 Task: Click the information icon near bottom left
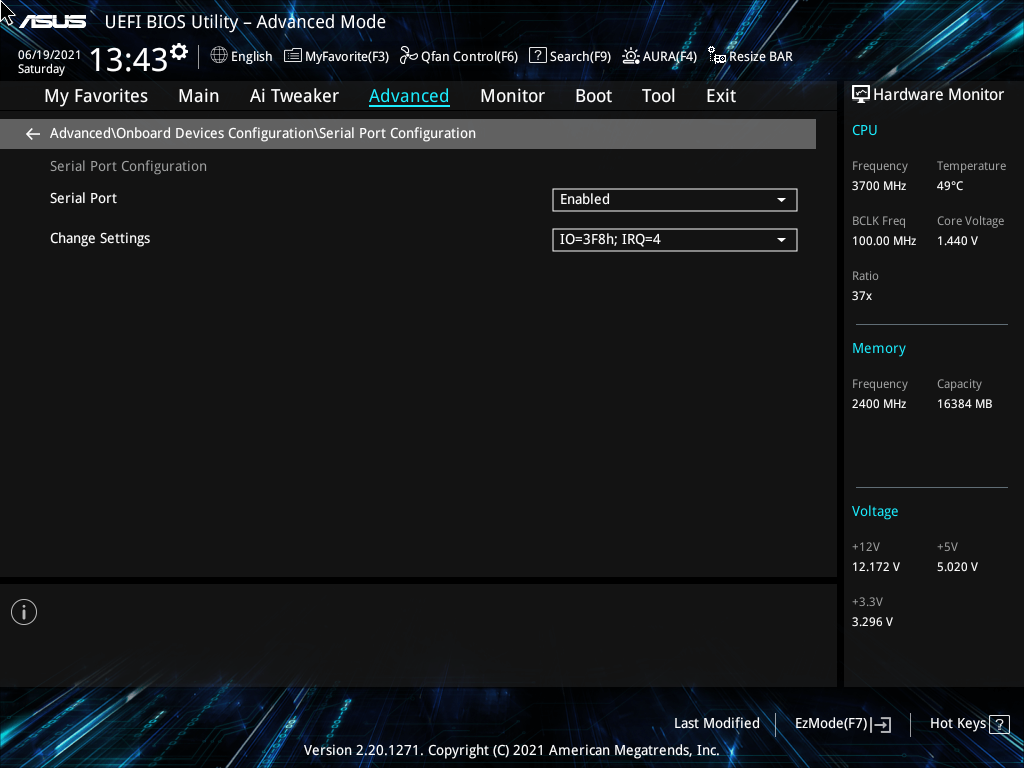(x=23, y=611)
